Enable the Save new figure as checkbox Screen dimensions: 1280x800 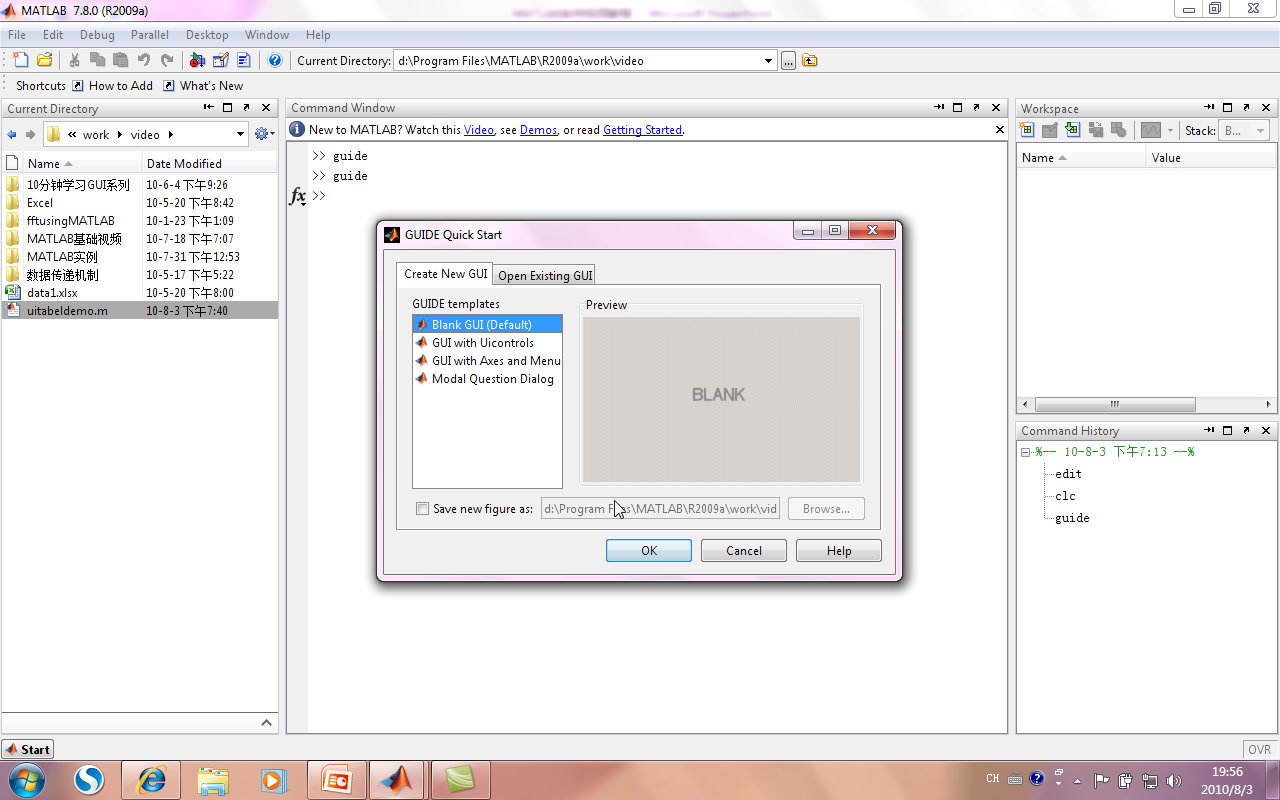422,508
